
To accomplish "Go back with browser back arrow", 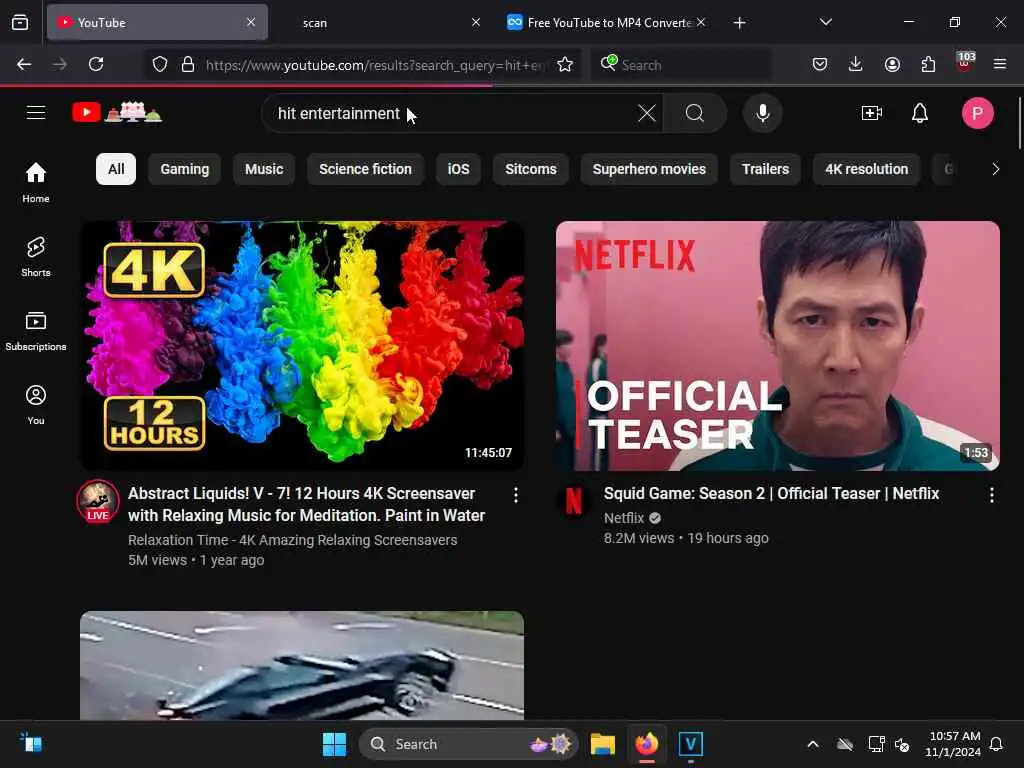I will (24, 64).
